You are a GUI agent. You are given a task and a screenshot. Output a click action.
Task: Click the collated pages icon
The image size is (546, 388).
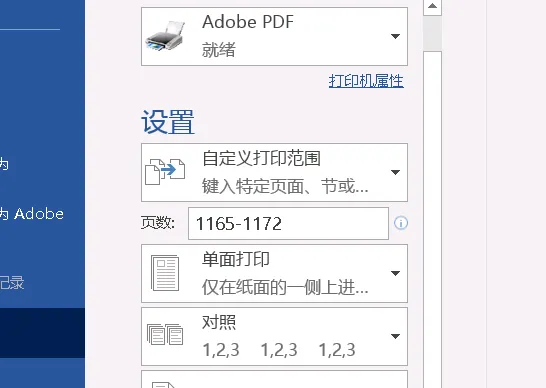tap(165, 334)
